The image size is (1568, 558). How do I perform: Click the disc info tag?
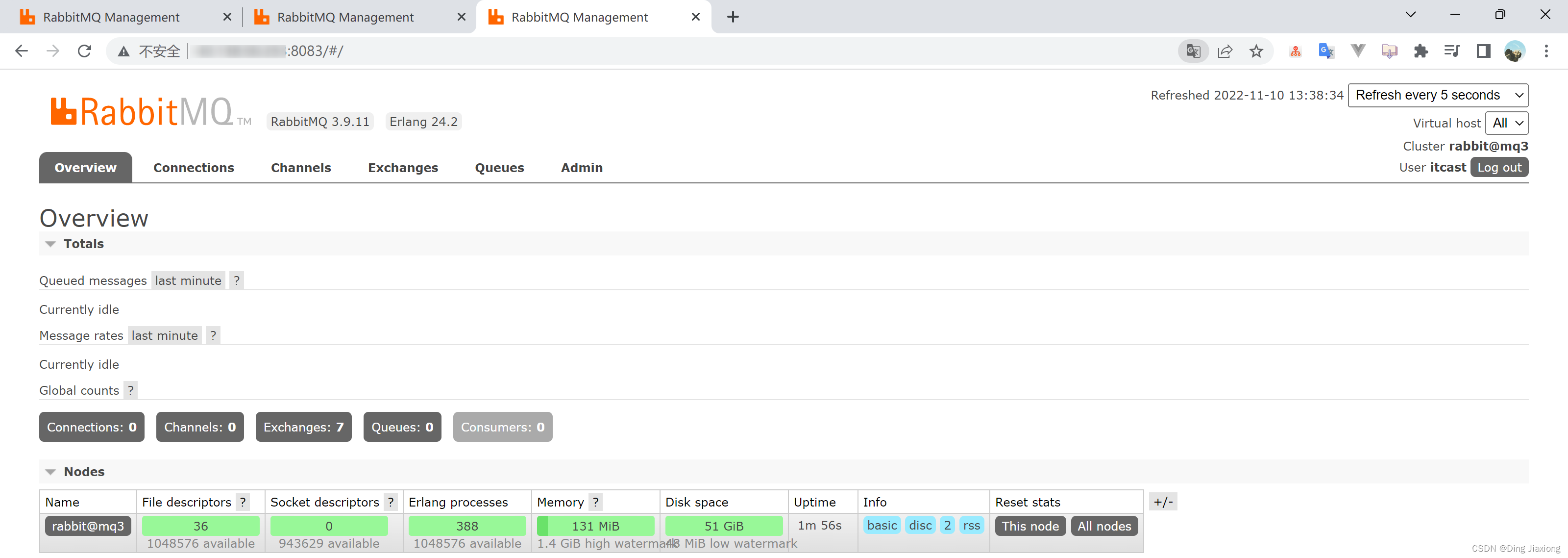click(920, 525)
